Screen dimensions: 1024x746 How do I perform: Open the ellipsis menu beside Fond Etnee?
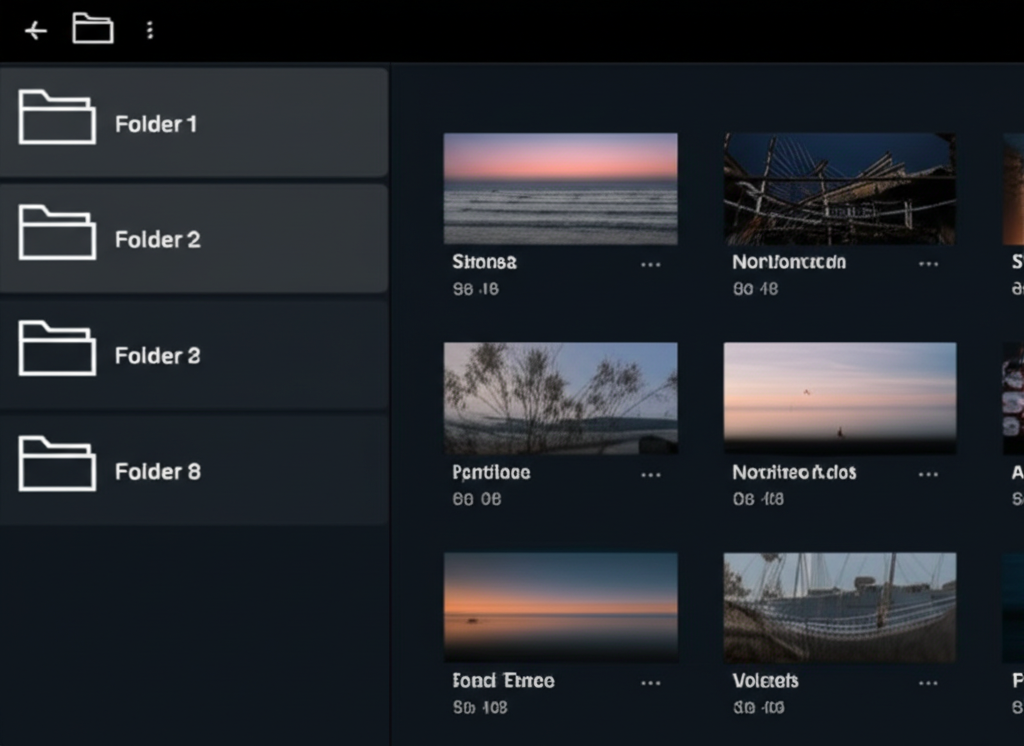point(651,683)
